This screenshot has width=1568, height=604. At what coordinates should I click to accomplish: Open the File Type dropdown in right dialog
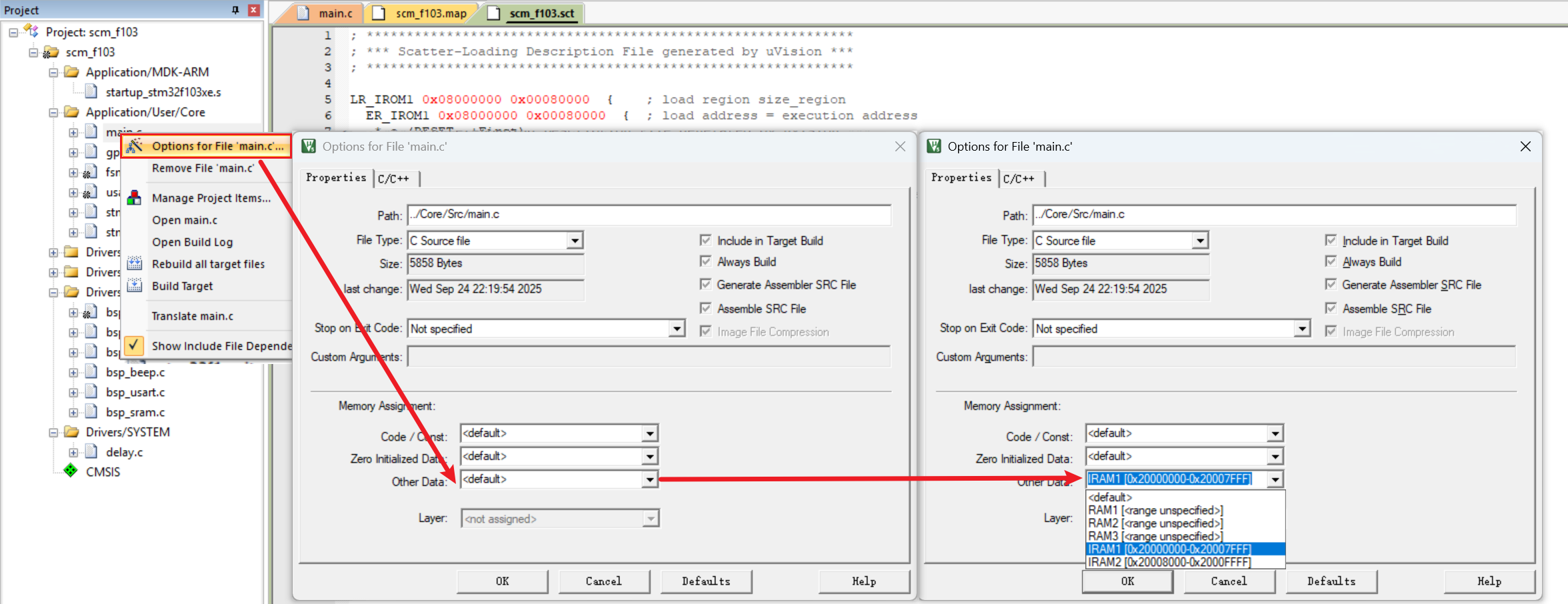1200,241
